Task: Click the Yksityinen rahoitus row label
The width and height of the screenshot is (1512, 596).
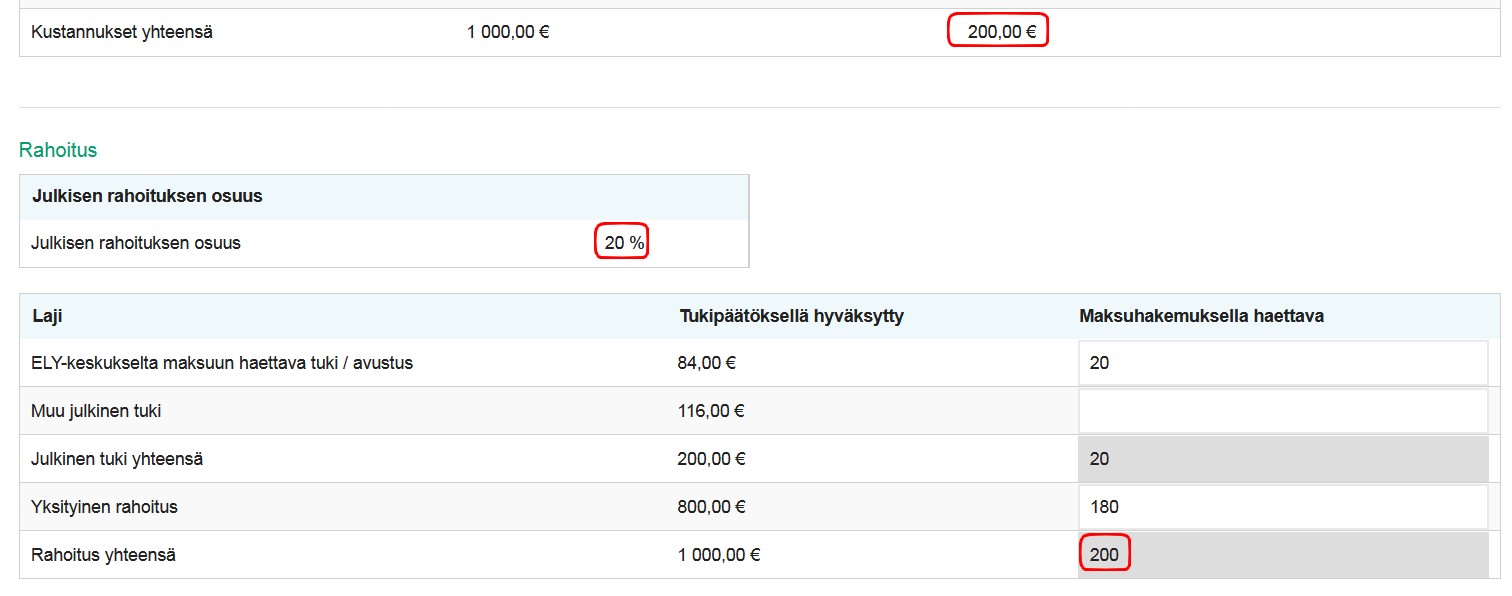Action: click(x=104, y=507)
